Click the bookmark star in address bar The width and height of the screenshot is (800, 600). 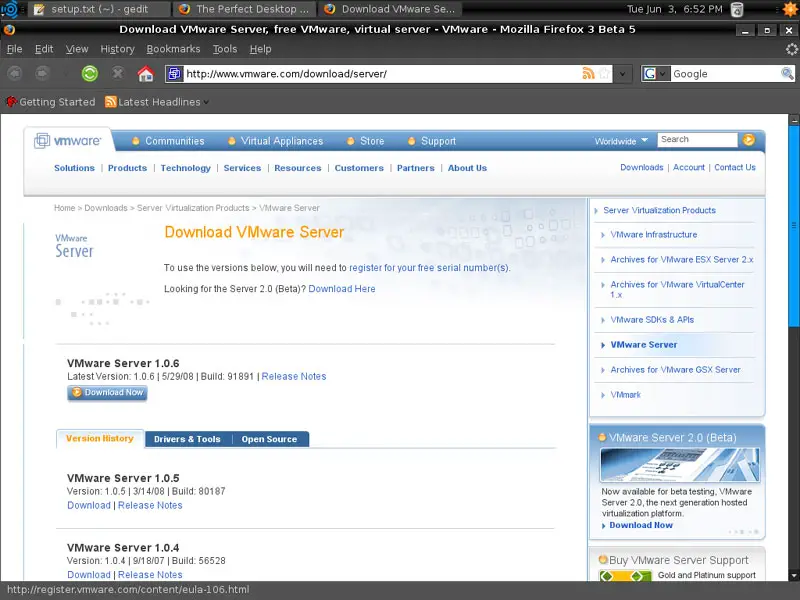coord(604,73)
